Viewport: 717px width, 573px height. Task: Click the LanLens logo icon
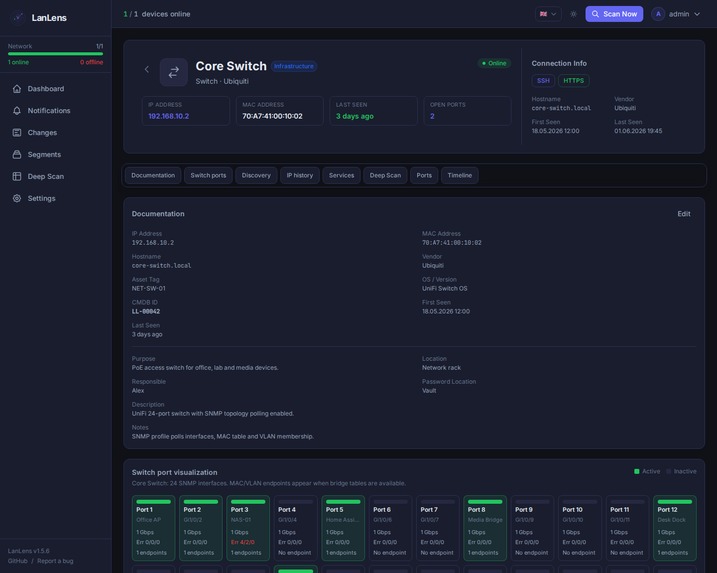click(x=18, y=17)
